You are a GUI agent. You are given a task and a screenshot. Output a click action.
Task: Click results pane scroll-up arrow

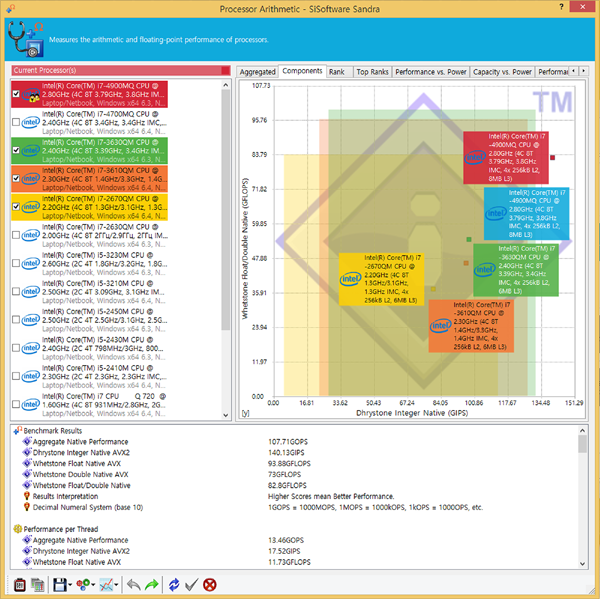pyautogui.click(x=582, y=431)
